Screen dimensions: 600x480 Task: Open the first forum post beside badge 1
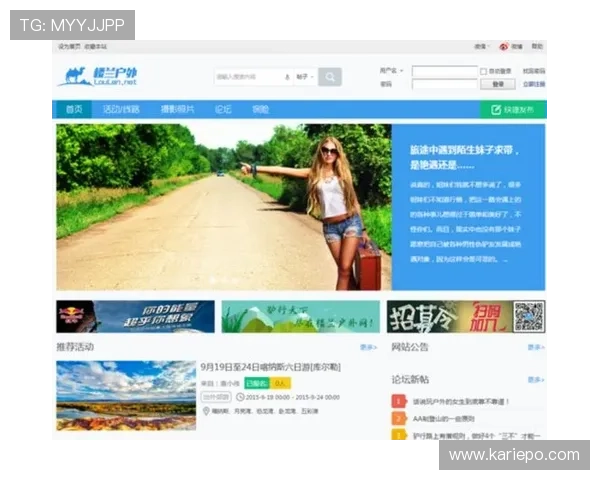point(461,402)
